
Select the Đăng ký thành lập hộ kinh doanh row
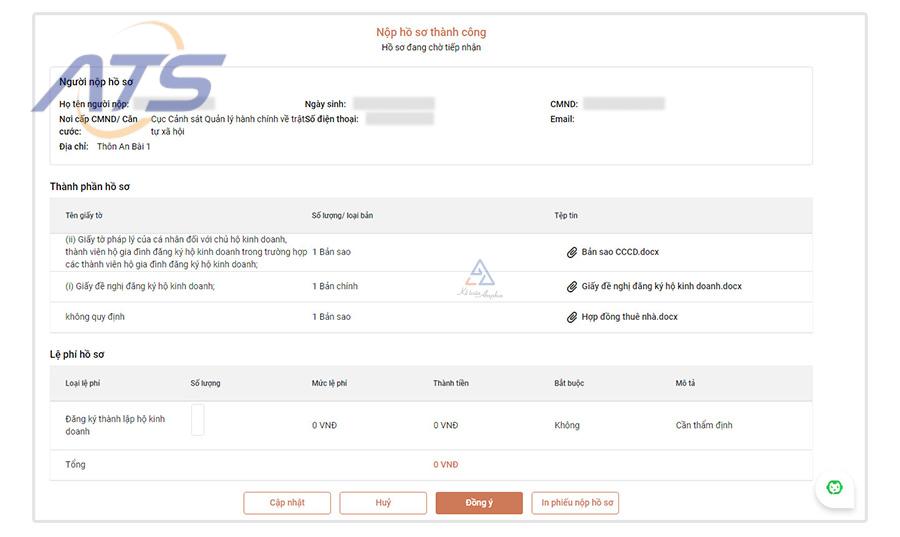coord(431,425)
